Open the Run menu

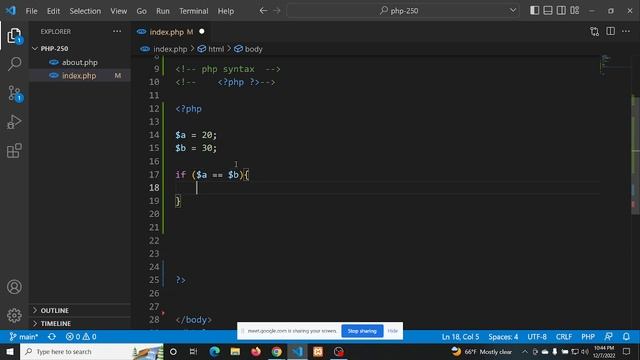[x=162, y=11]
